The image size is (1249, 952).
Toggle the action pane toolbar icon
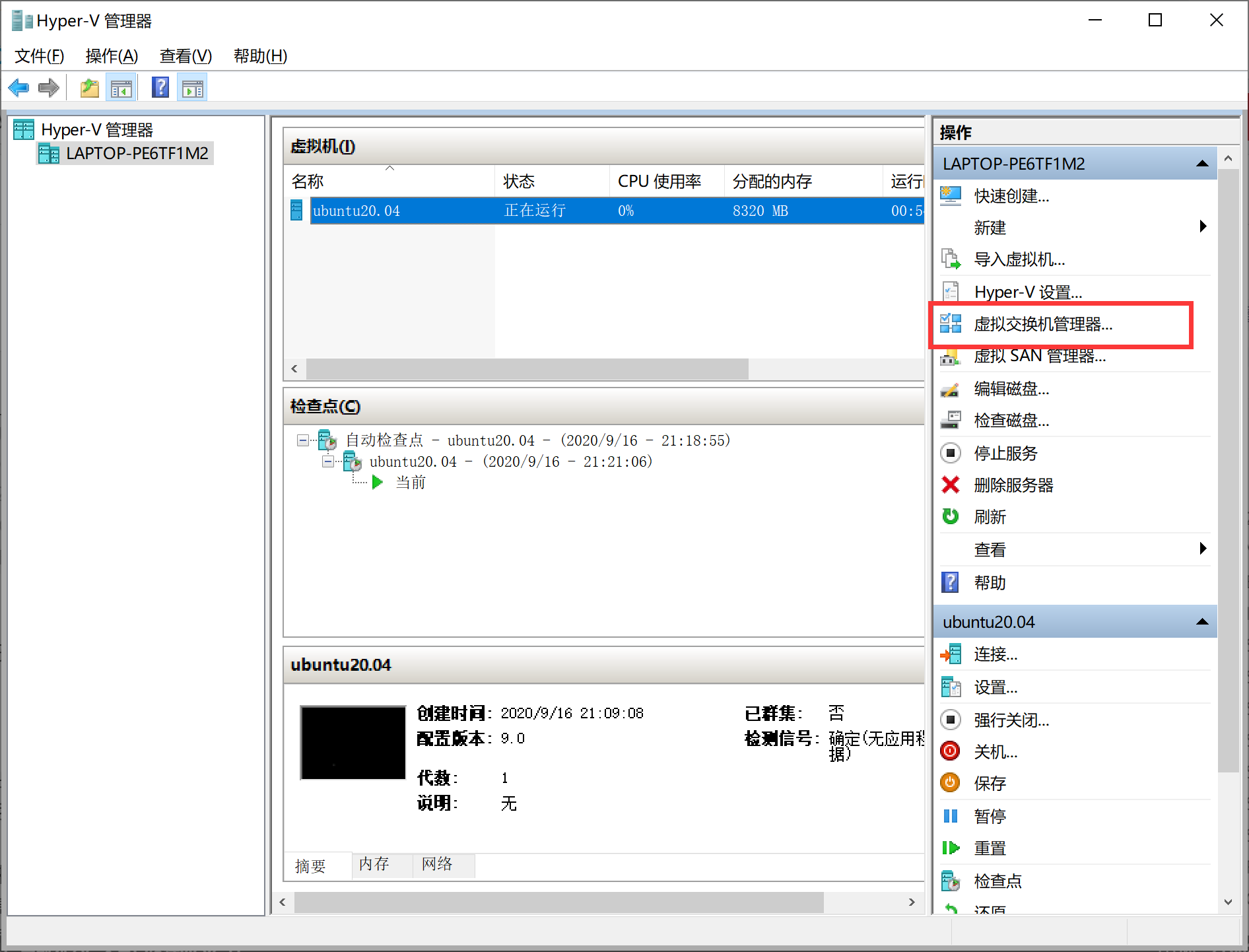coord(193,88)
